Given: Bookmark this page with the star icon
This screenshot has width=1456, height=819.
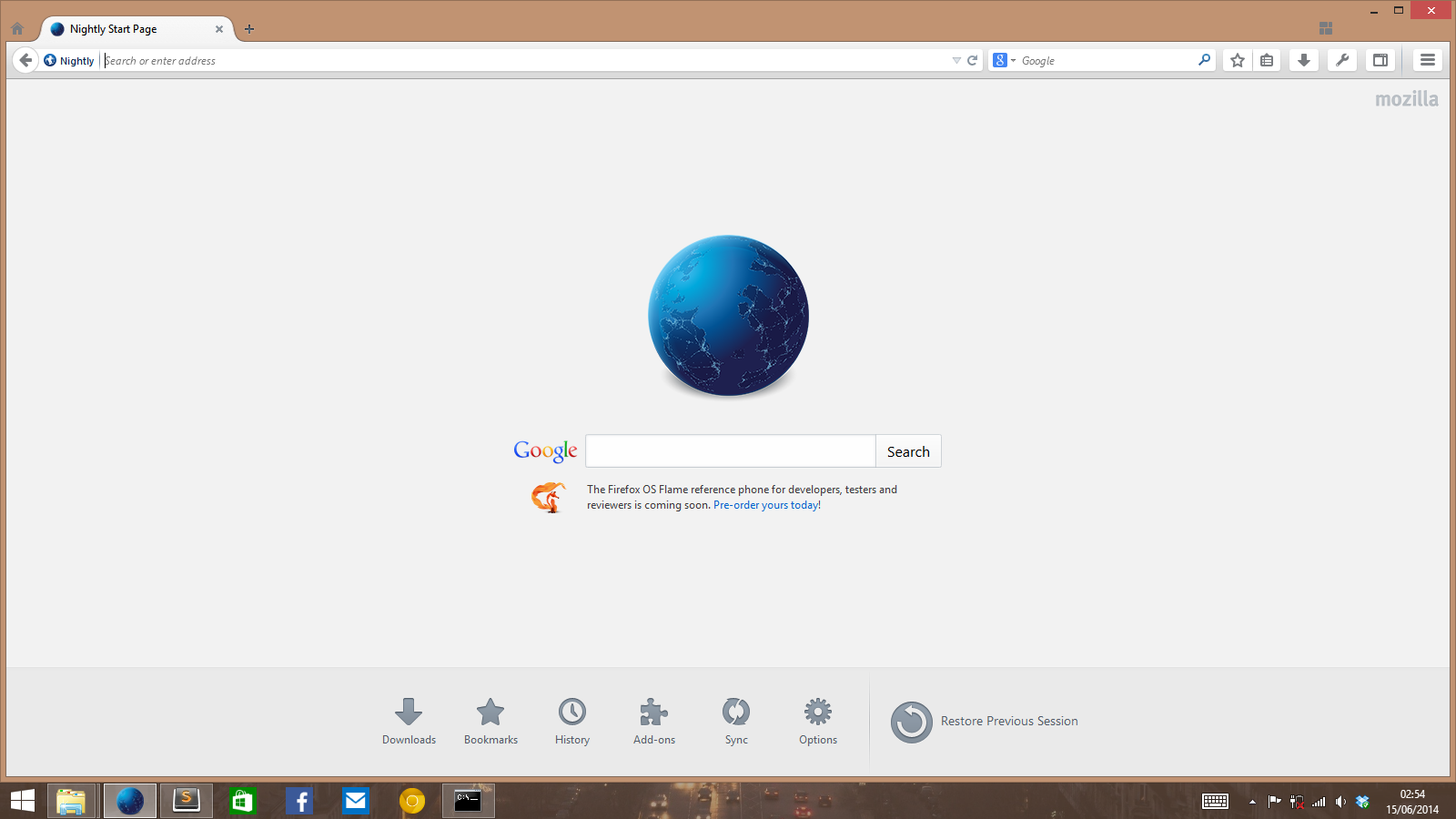Looking at the screenshot, I should pos(1237,60).
